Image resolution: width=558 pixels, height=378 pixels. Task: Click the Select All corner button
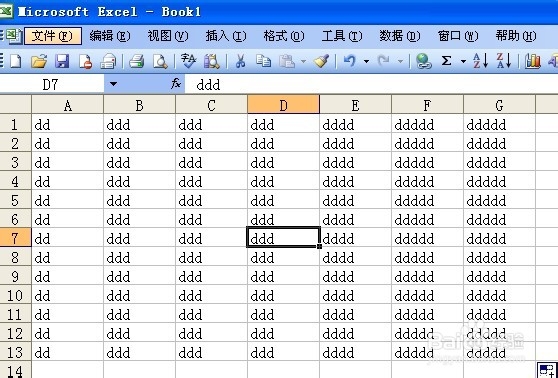(16, 104)
